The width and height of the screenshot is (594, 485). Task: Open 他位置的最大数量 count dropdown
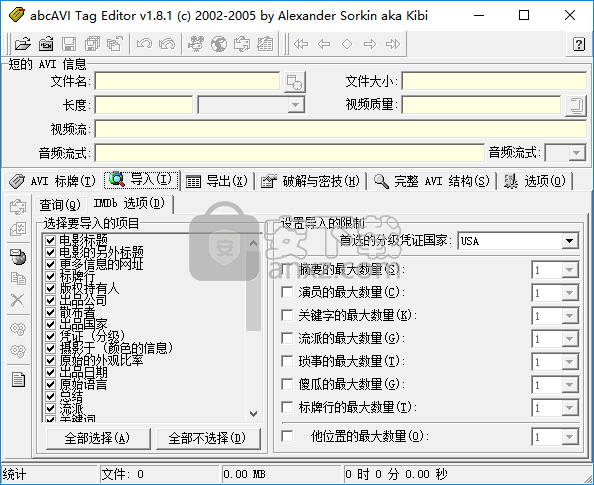[x=569, y=437]
